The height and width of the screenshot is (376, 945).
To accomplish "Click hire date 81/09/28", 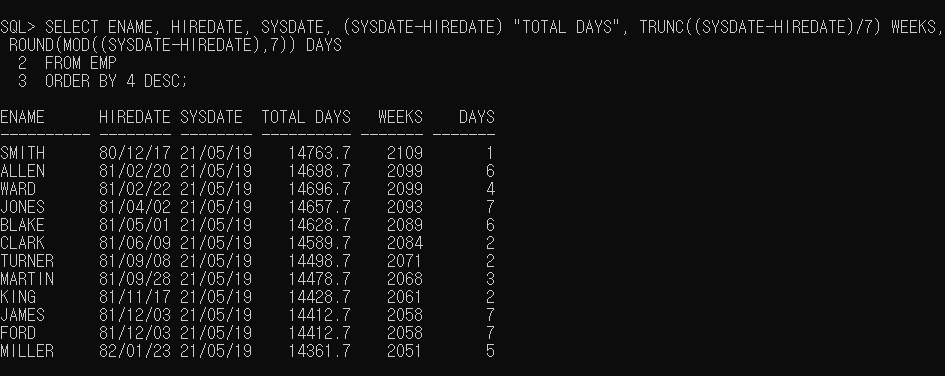I will 135,280.
